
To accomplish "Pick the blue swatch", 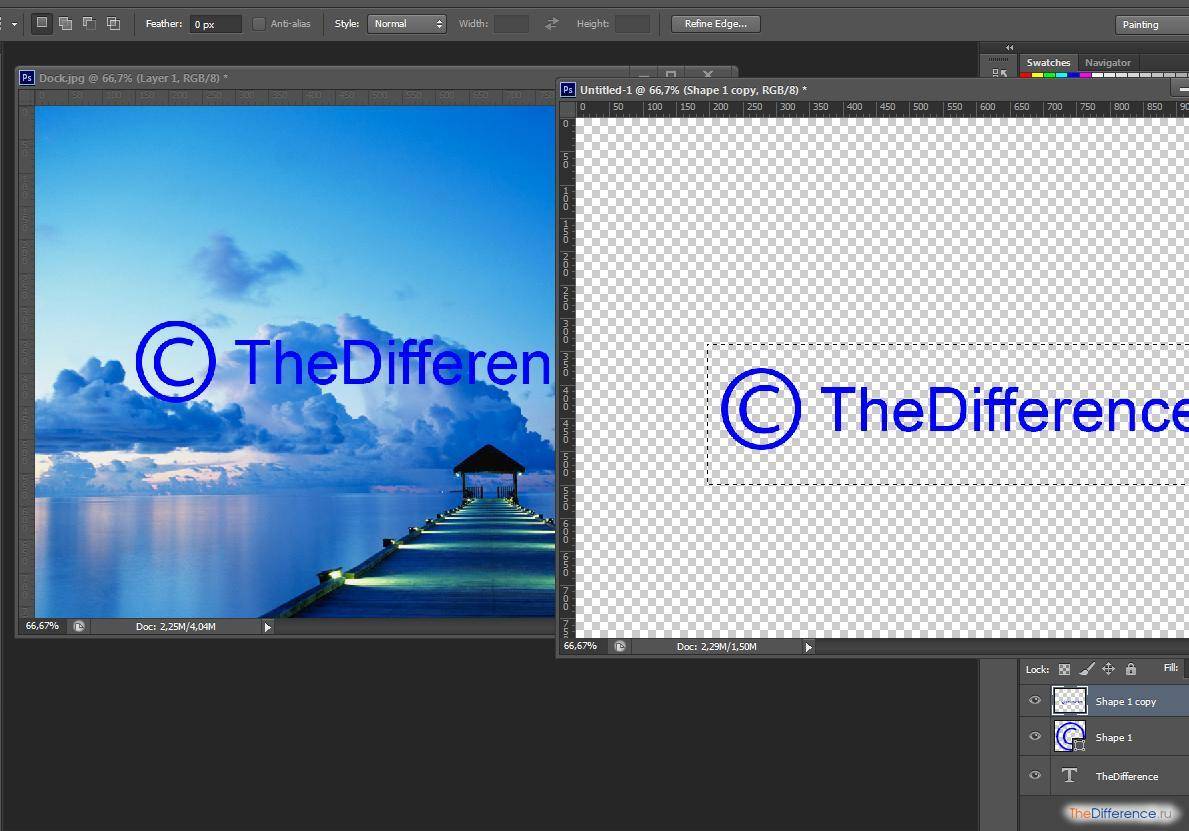I will coord(1074,75).
